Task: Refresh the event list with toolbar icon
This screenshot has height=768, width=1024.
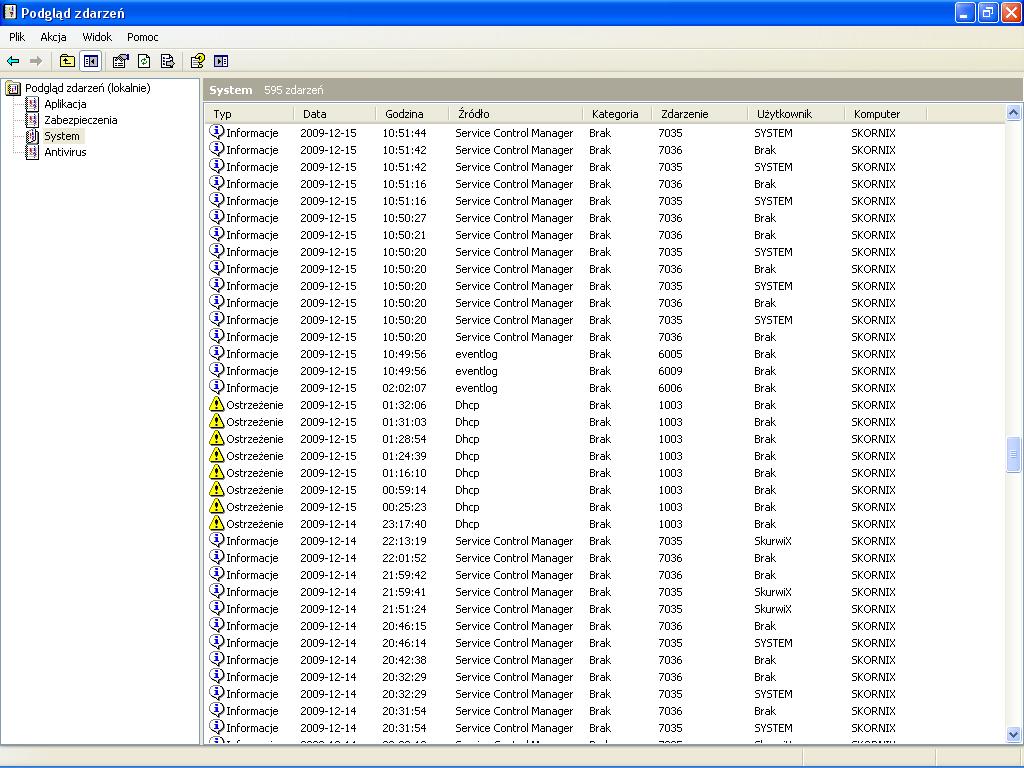Action: [x=144, y=61]
